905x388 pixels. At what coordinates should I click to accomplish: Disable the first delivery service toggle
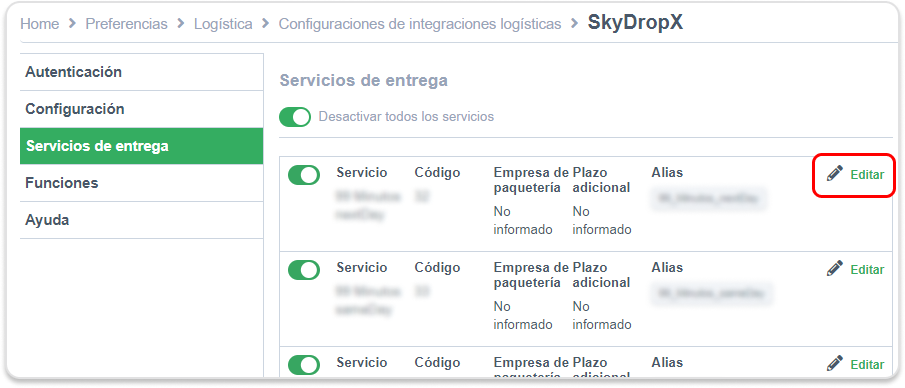[304, 175]
